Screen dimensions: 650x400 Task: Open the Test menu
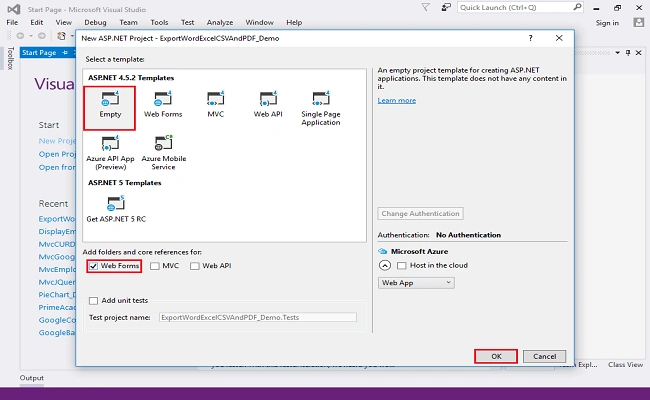[187, 22]
